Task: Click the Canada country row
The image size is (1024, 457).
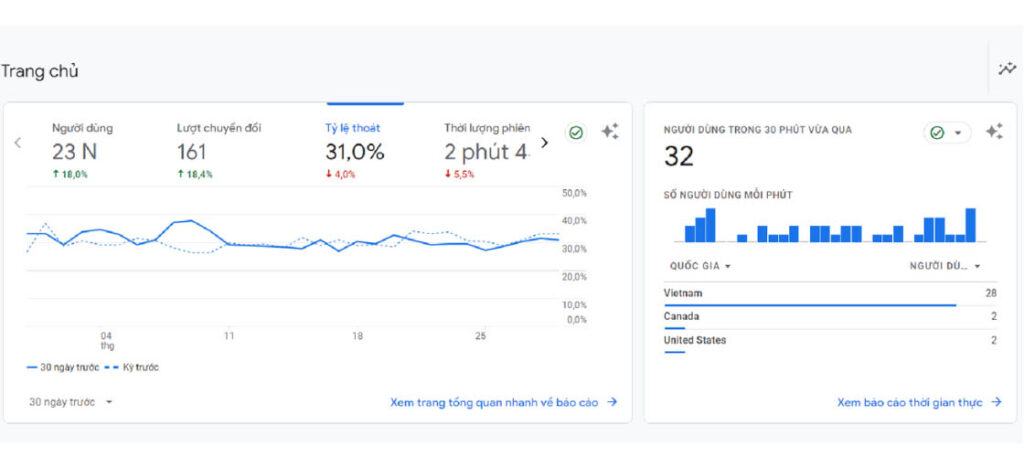Action: [830, 316]
